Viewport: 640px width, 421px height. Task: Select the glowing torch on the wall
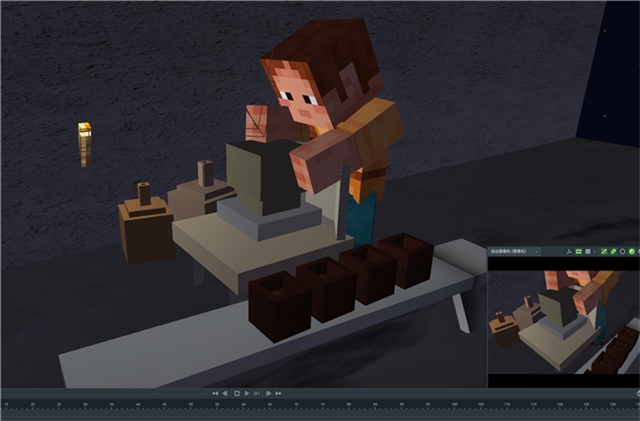point(84,144)
